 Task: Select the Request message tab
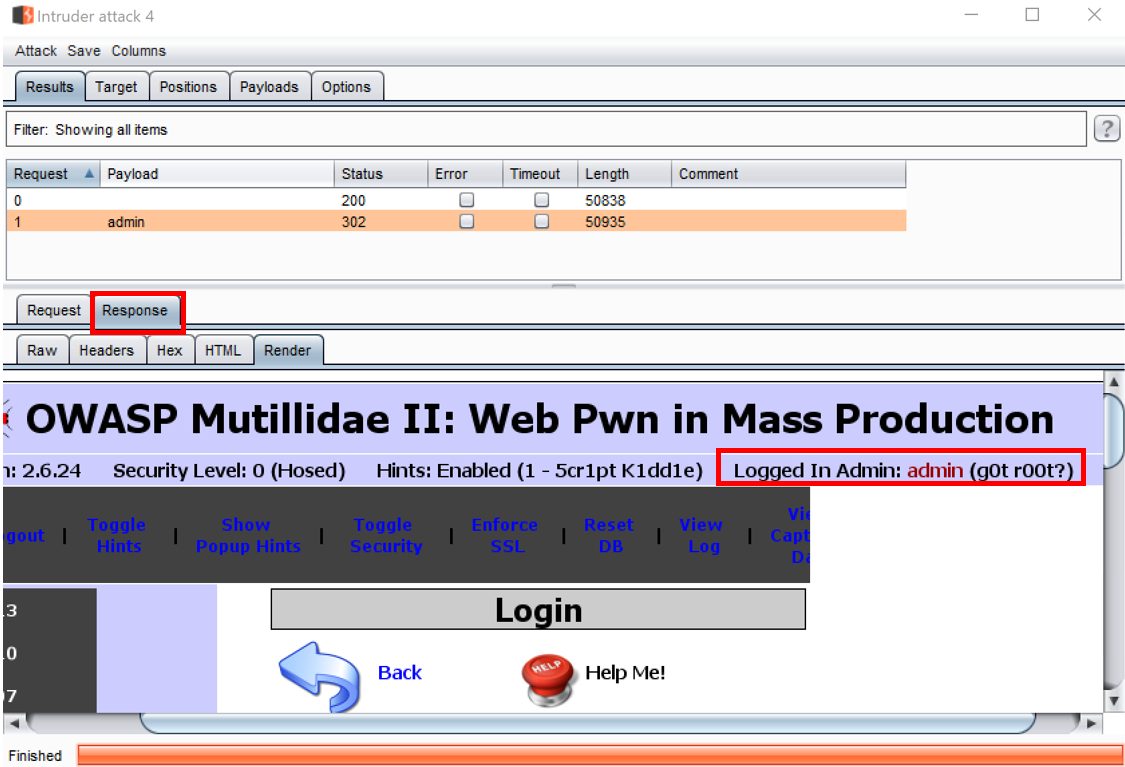tap(54, 310)
